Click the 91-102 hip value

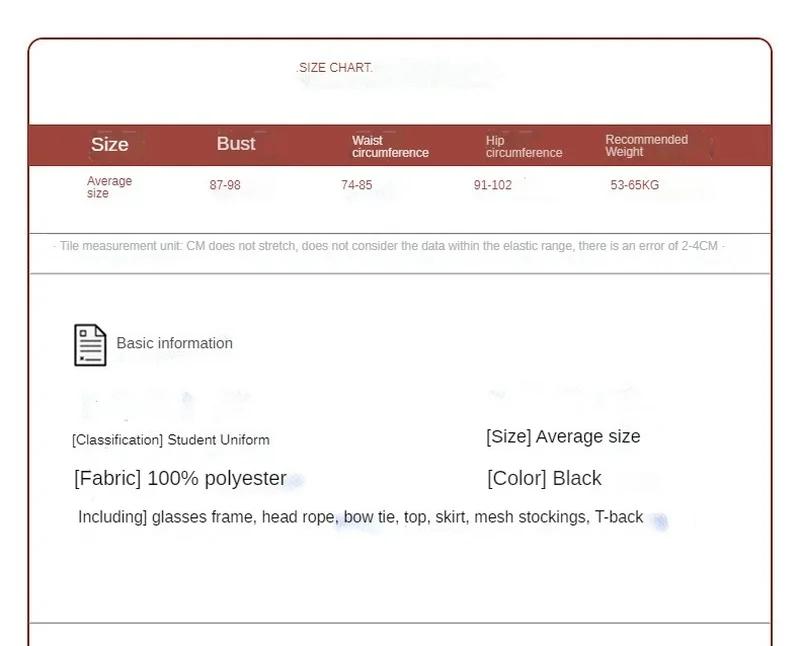click(x=493, y=185)
